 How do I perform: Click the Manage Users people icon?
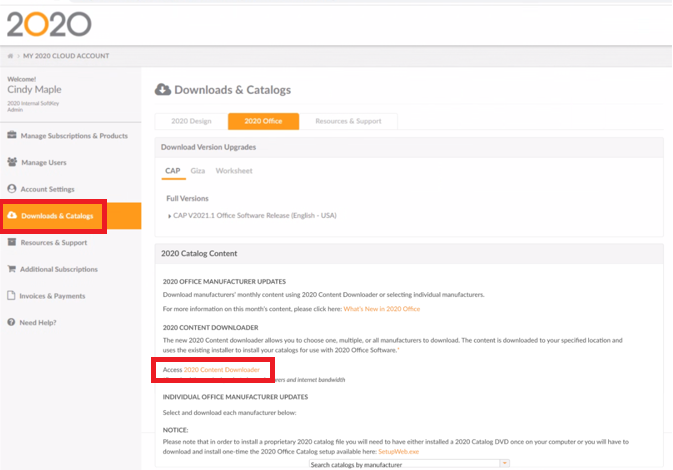click(x=12, y=162)
